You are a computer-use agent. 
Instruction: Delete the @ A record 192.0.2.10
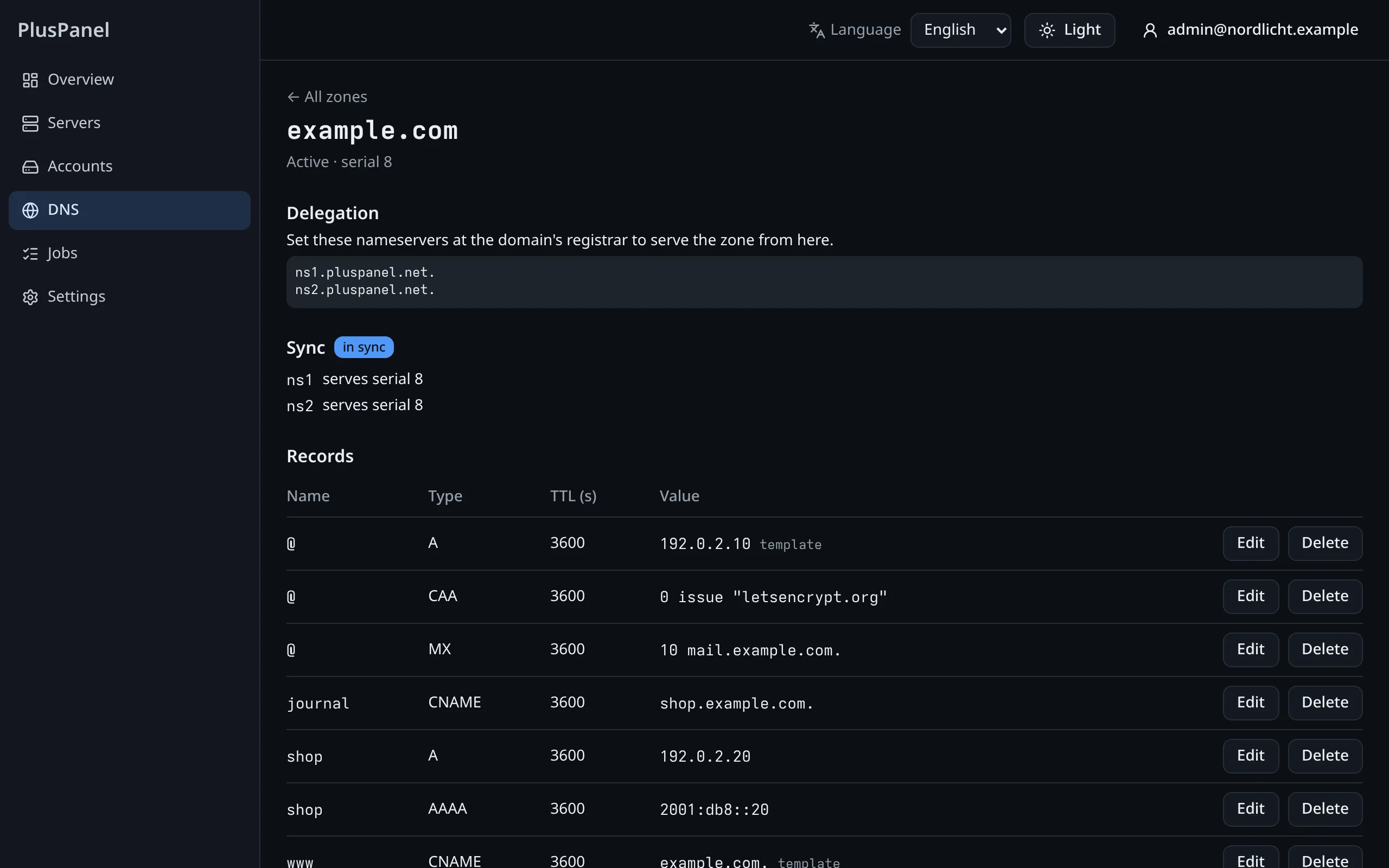coord(1325,543)
